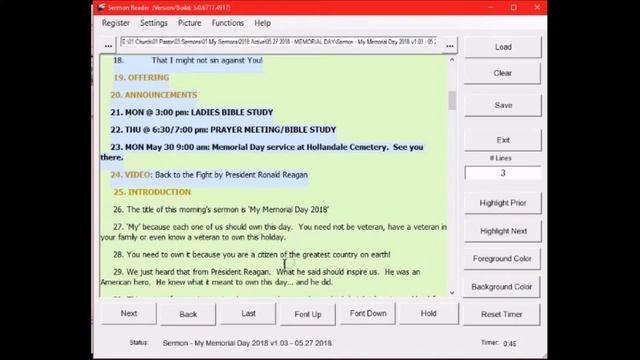Minimize the Sermon Reader window

[x=491, y=7]
